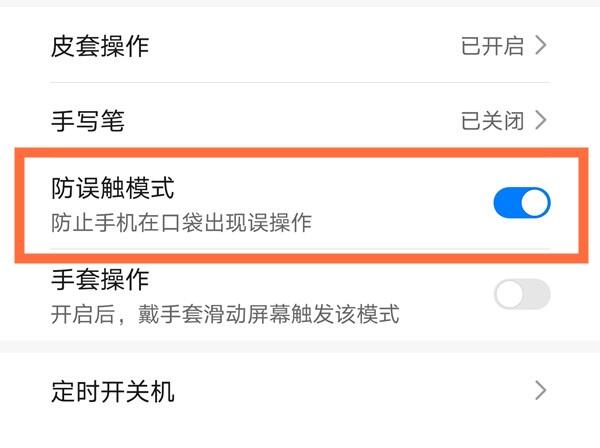This screenshot has width=600, height=448.
Task: Tap the white knob on 手套操作 switch
Action: (509, 294)
